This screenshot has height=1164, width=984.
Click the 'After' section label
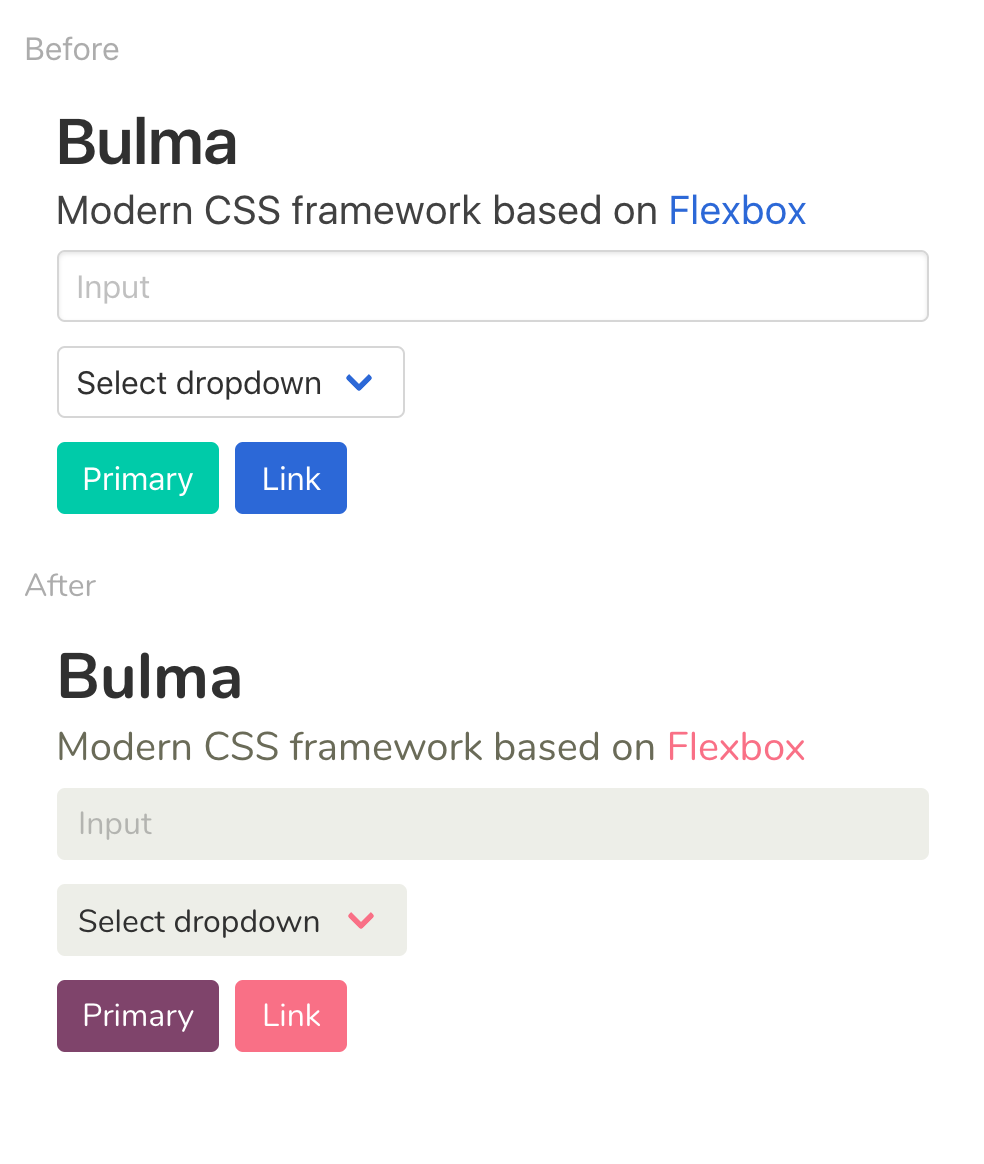pyautogui.click(x=61, y=585)
